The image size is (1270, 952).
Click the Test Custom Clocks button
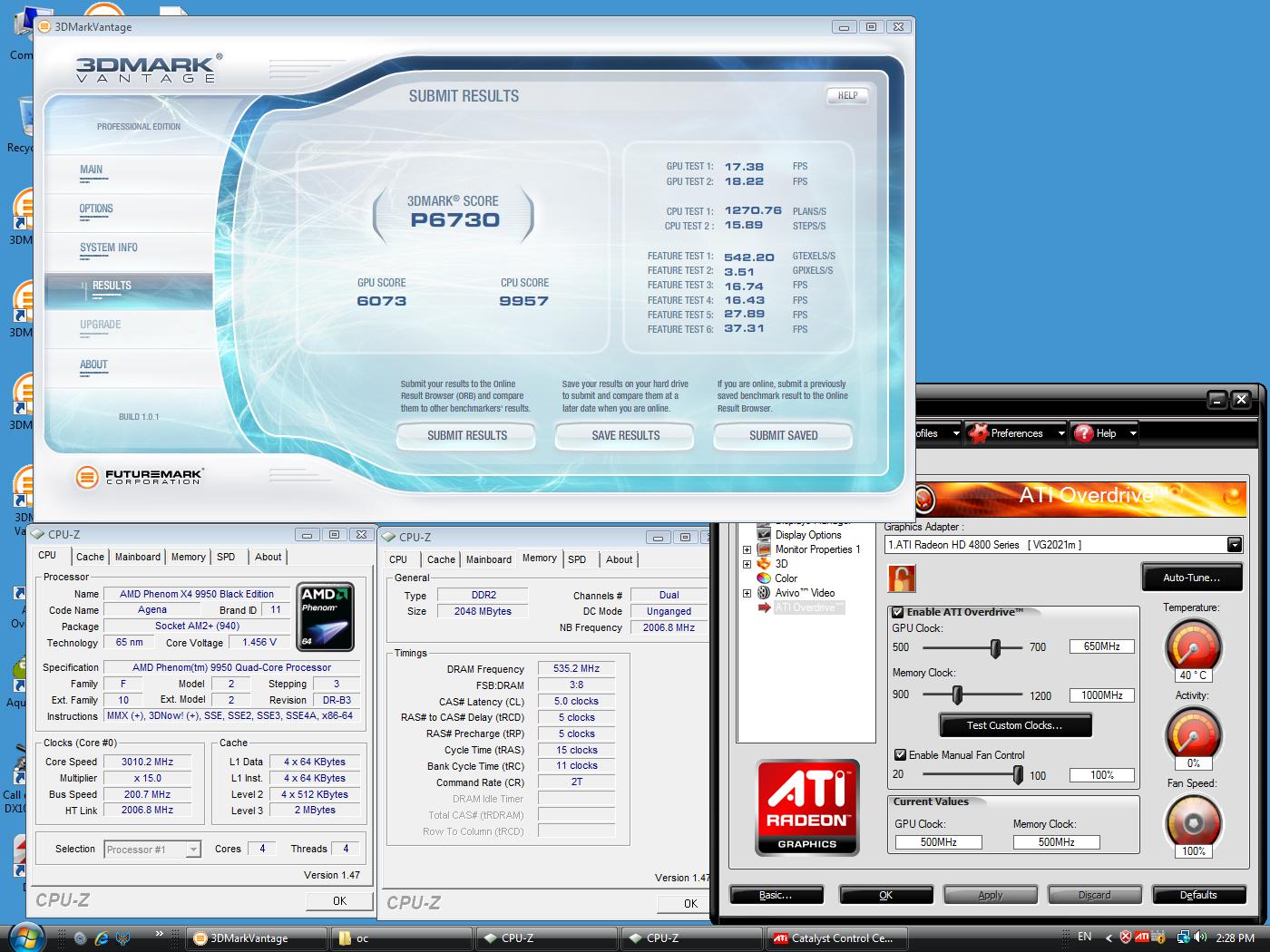click(x=1014, y=725)
